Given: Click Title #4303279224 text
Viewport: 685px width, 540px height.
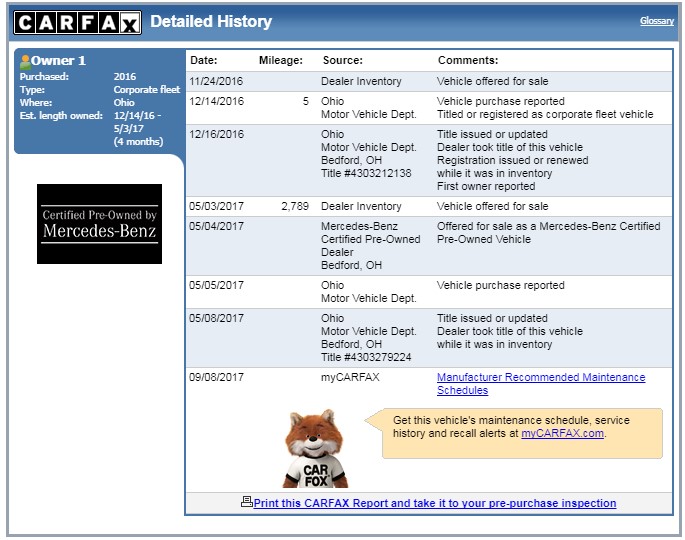Looking at the screenshot, I should click(366, 357).
